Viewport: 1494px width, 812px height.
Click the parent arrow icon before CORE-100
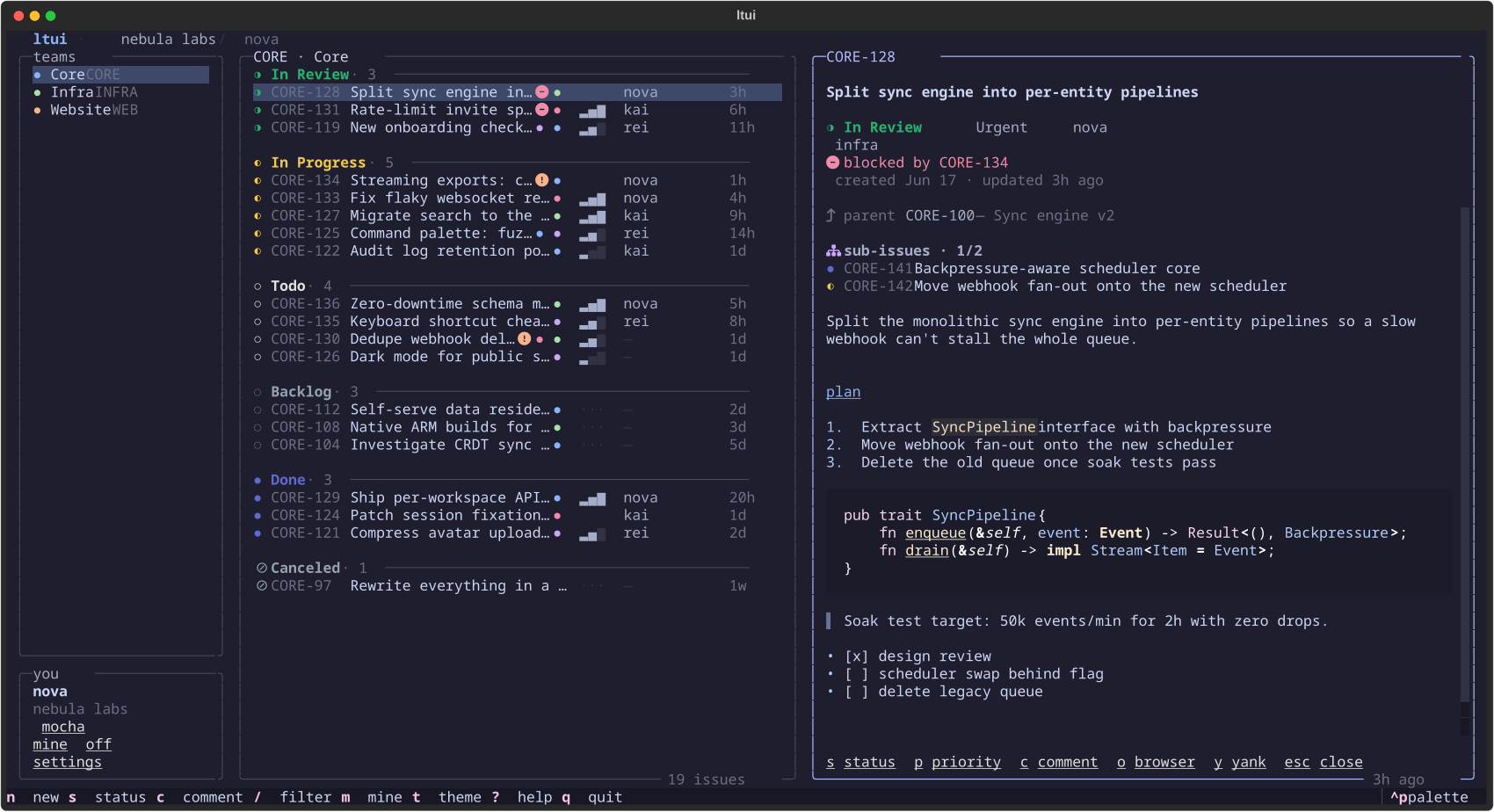pos(830,215)
